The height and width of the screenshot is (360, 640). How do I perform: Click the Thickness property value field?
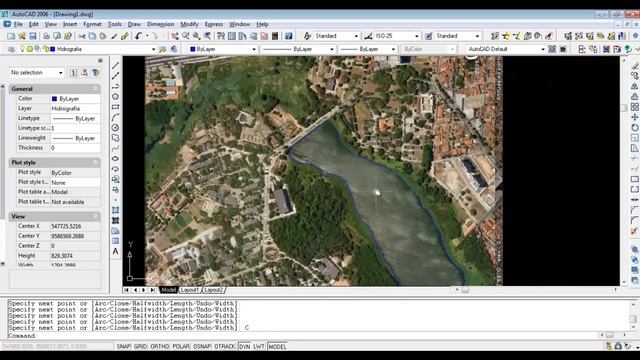75,148
